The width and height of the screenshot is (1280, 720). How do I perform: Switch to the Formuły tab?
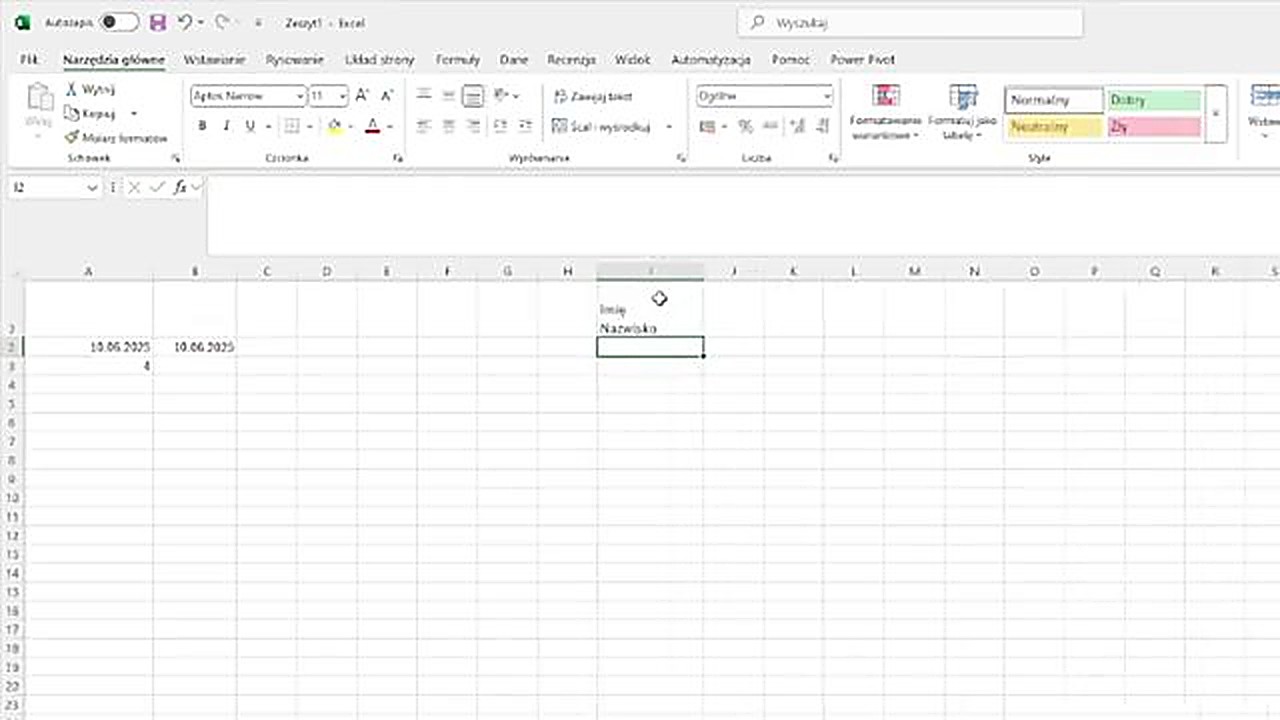458,60
